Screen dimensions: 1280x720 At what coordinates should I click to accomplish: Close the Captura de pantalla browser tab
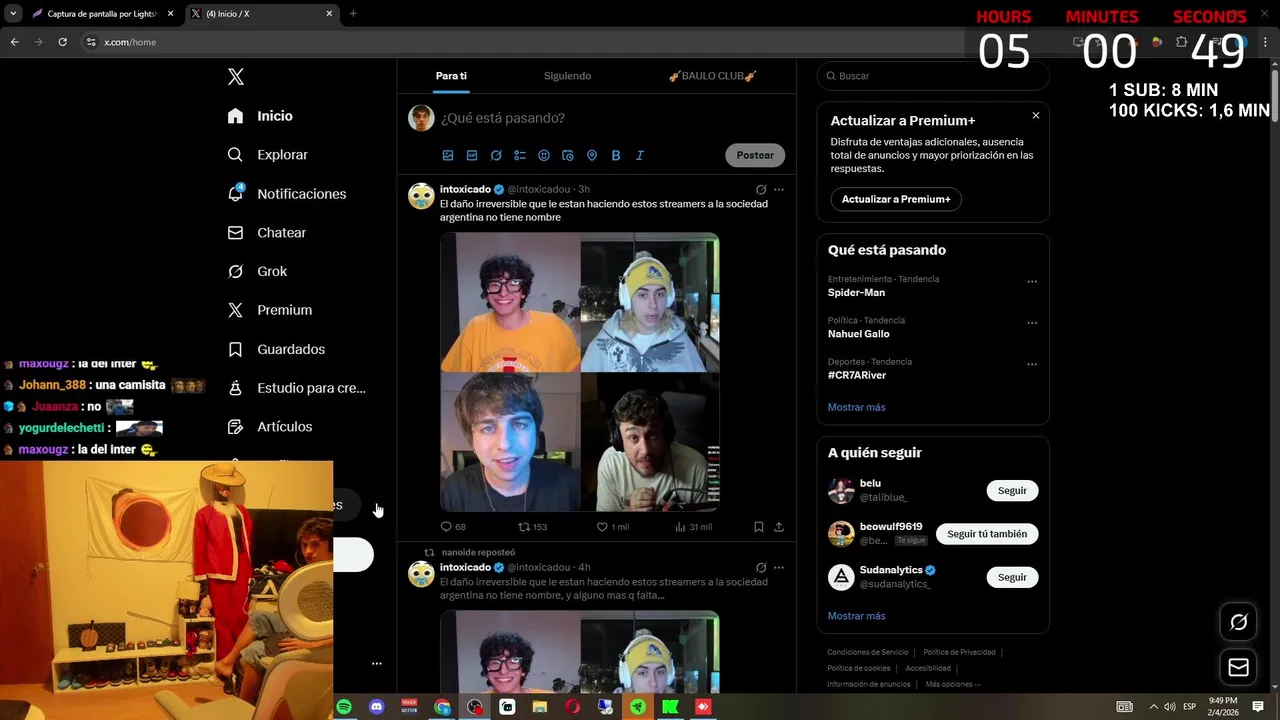tap(170, 14)
